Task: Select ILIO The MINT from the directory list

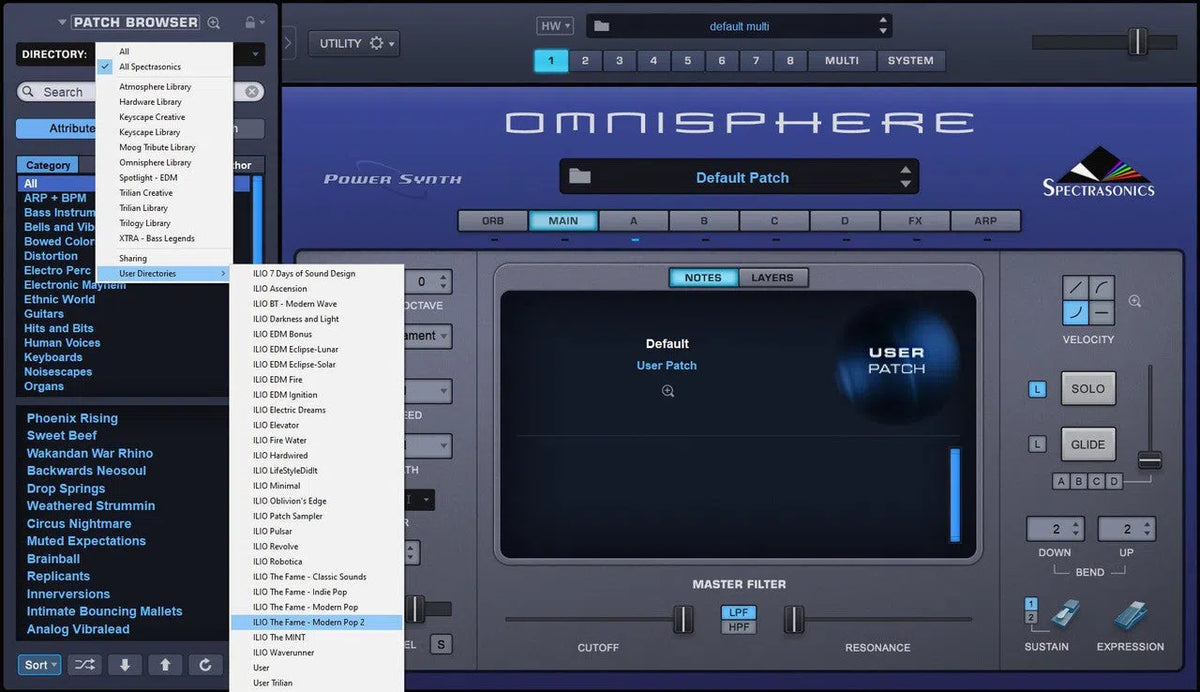Action: click(279, 637)
